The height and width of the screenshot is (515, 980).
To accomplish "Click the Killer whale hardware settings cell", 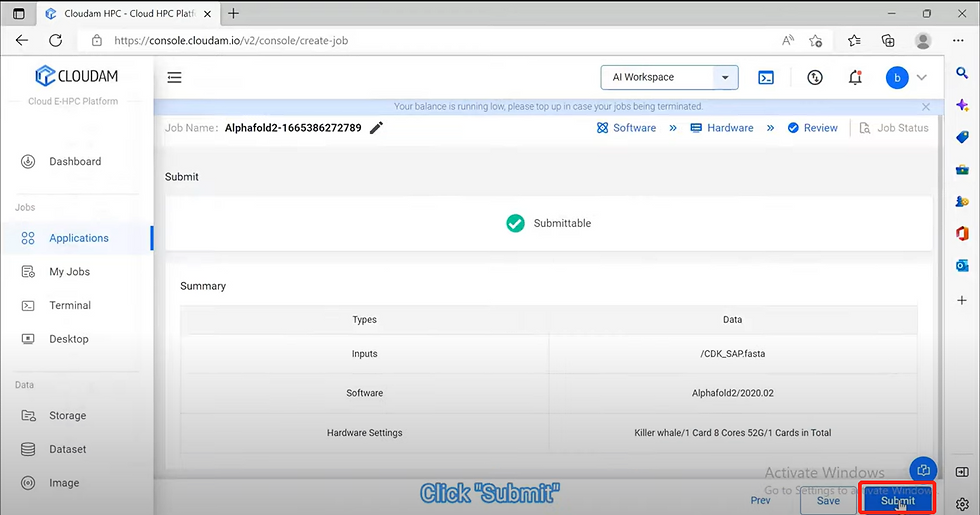I will [732, 432].
